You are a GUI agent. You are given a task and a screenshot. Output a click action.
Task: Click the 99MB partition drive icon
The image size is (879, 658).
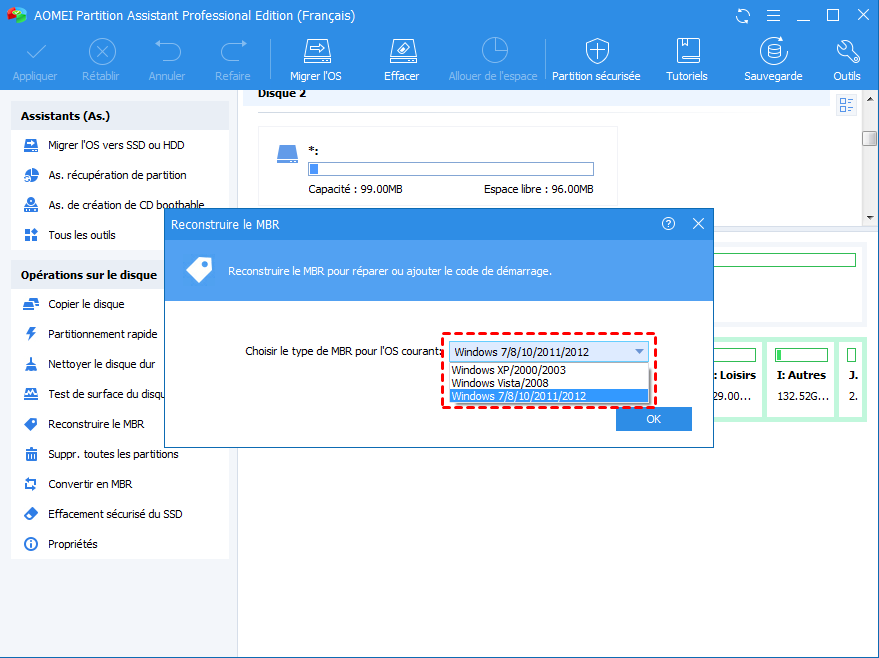(x=288, y=154)
